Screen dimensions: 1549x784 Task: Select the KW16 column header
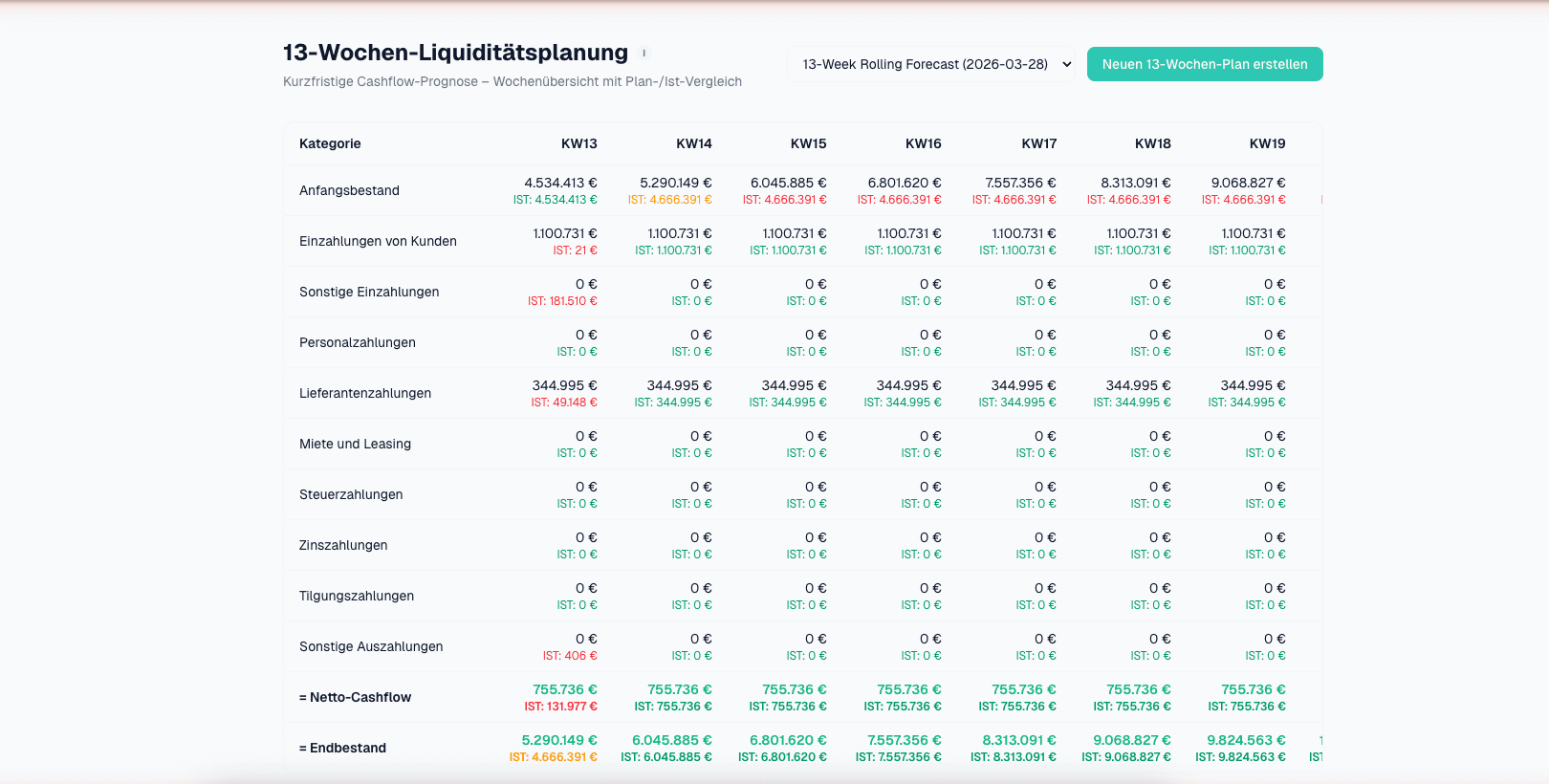point(923,143)
